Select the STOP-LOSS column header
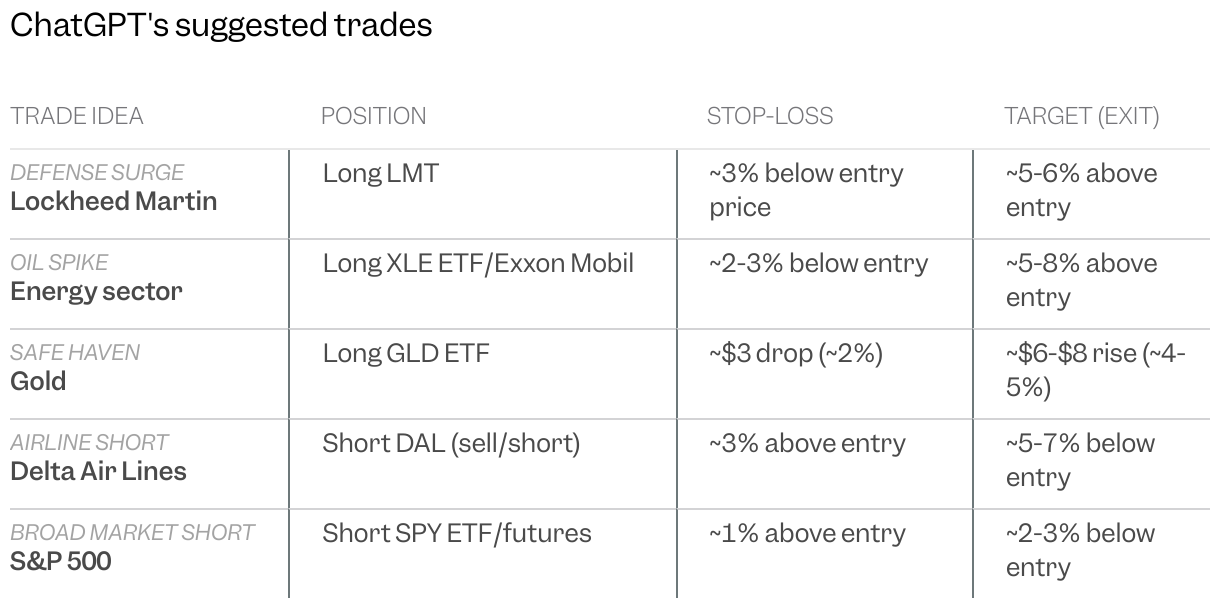 tap(769, 116)
